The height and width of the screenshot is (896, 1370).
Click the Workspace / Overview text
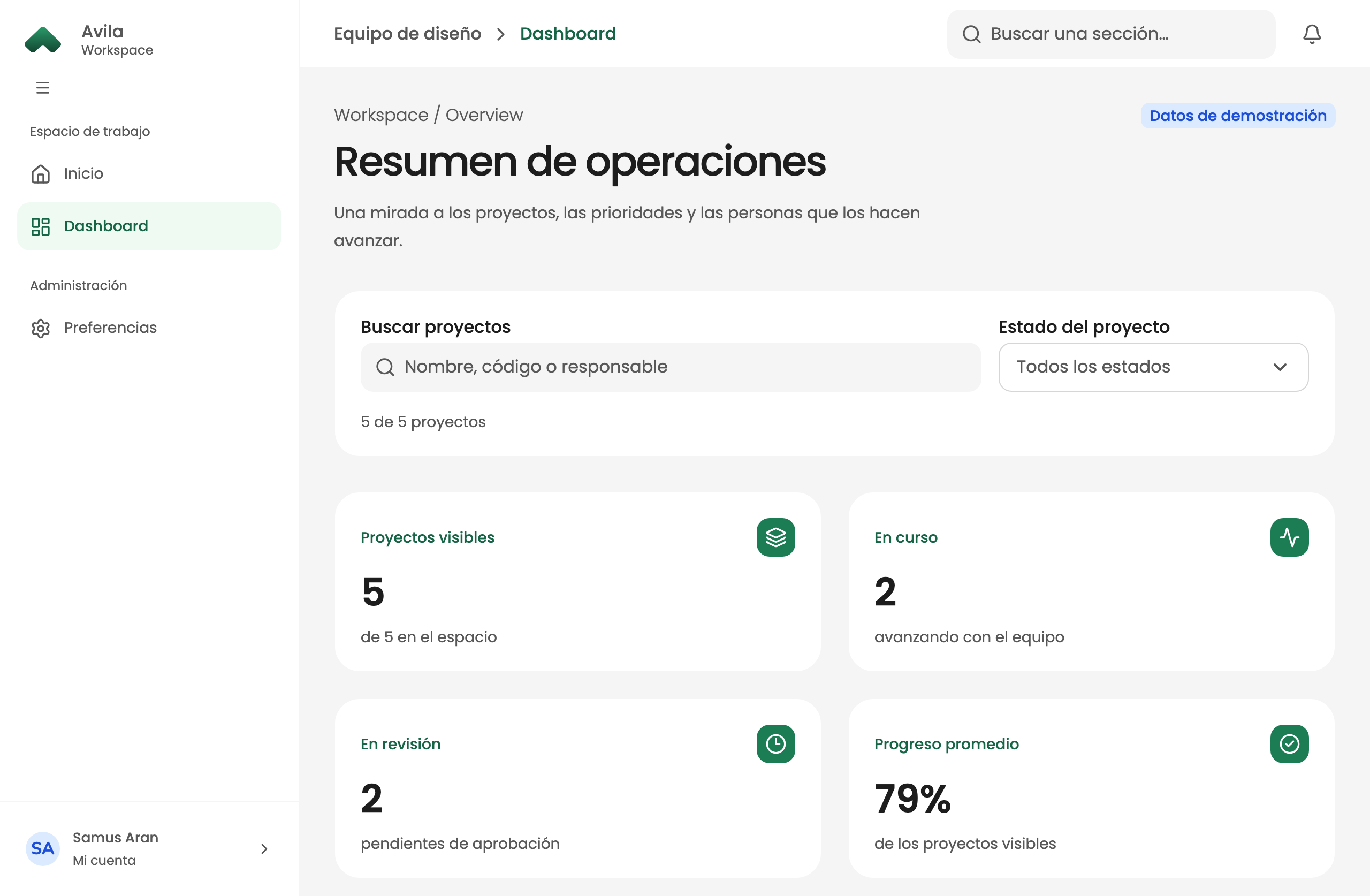point(428,115)
